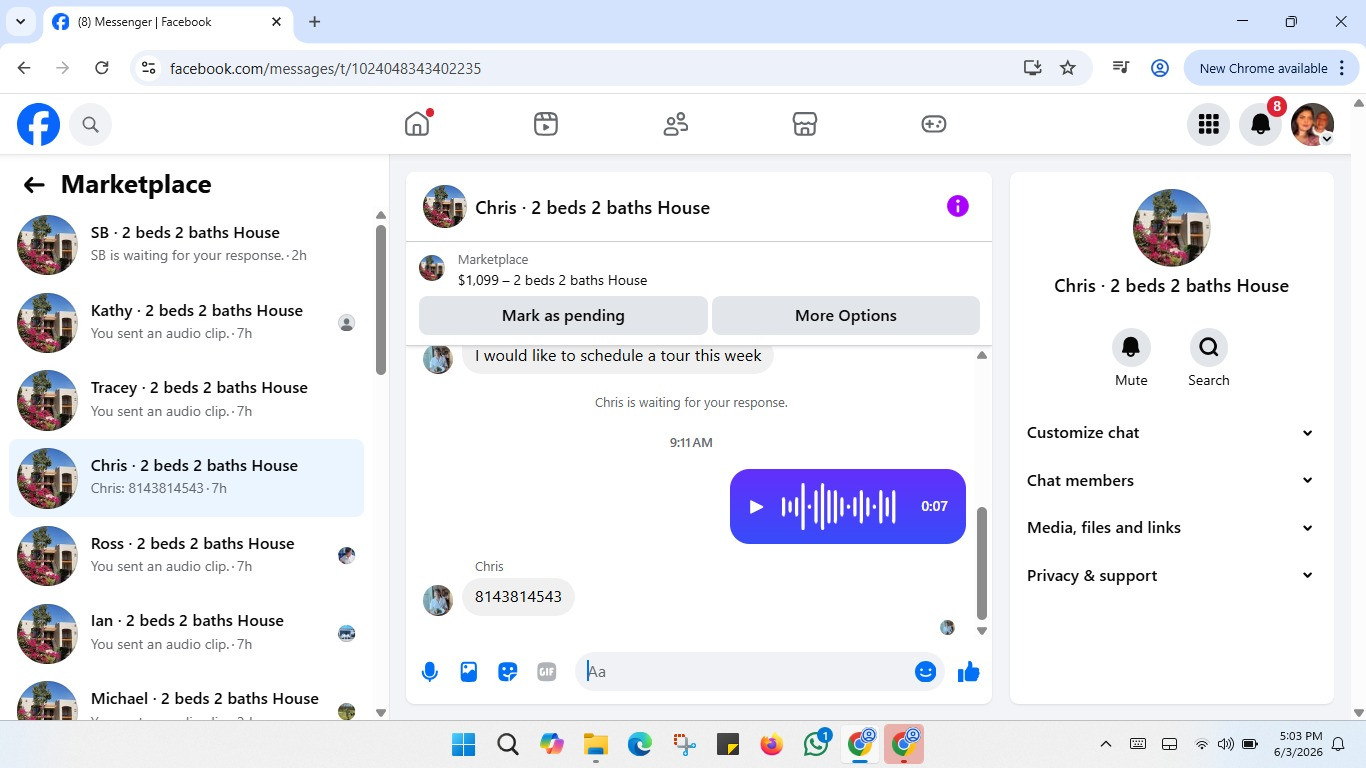Bookmark this page with the star icon

click(1068, 68)
